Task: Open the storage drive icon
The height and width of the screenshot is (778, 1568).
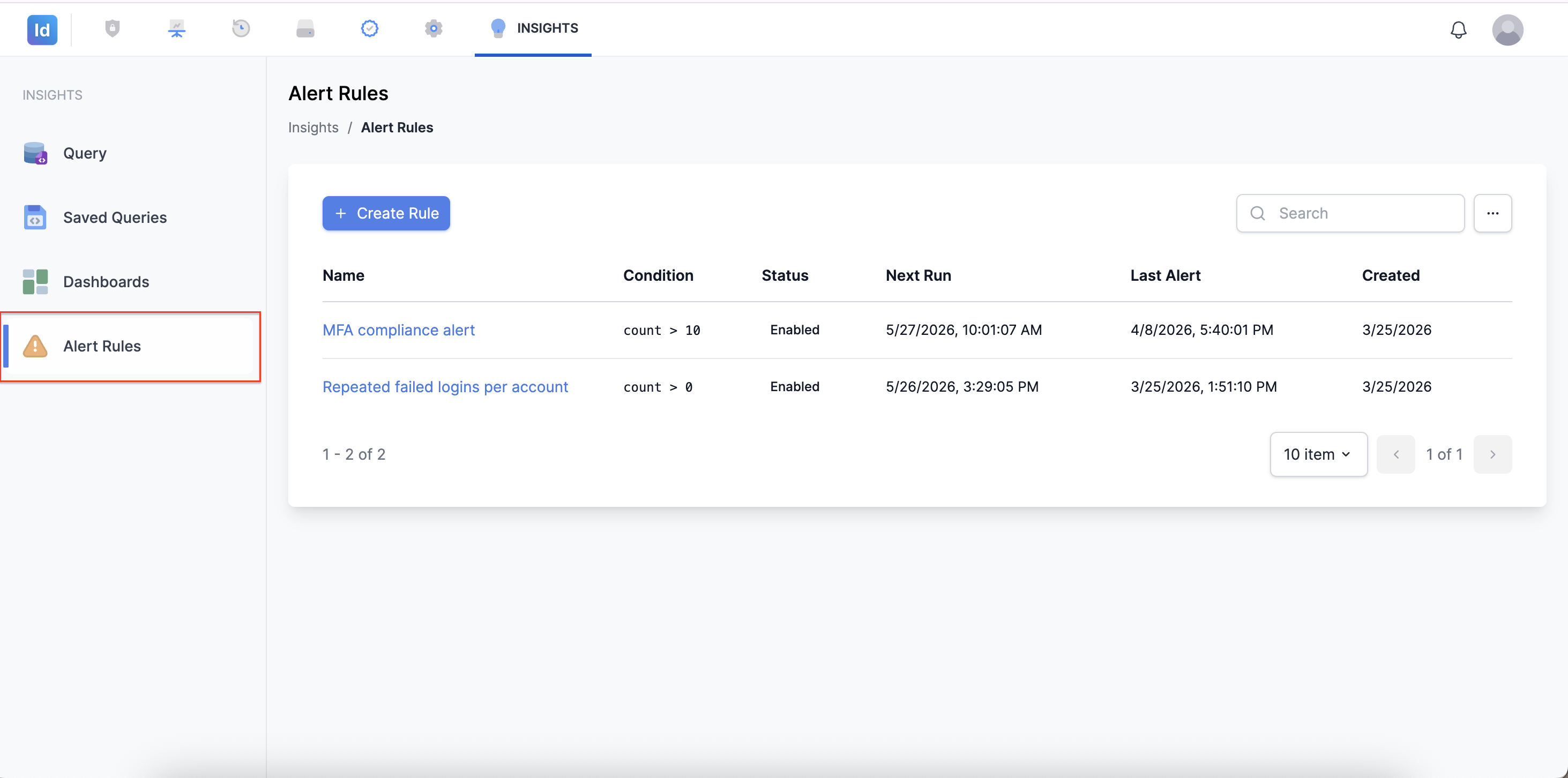Action: 305,28
